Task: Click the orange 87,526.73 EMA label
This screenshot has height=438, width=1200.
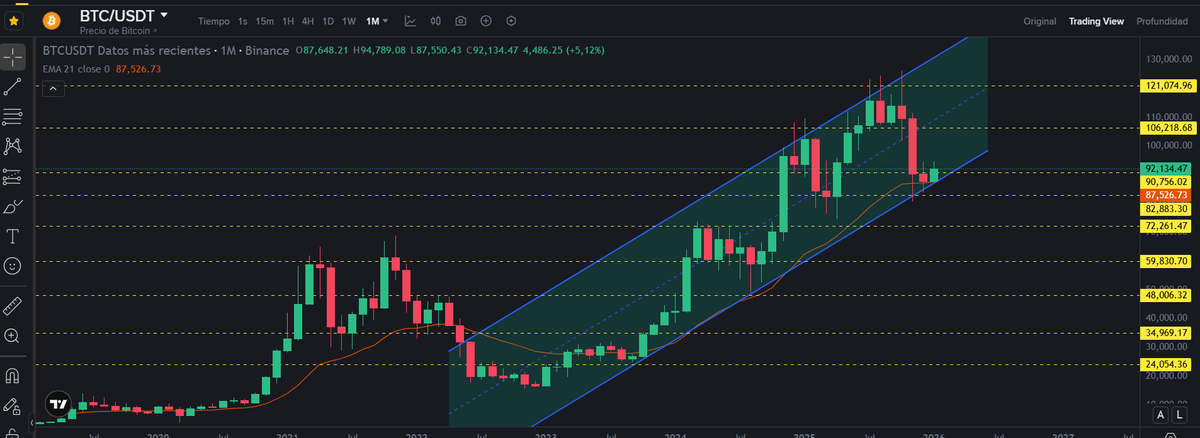Action: pyautogui.click(x=1168, y=195)
